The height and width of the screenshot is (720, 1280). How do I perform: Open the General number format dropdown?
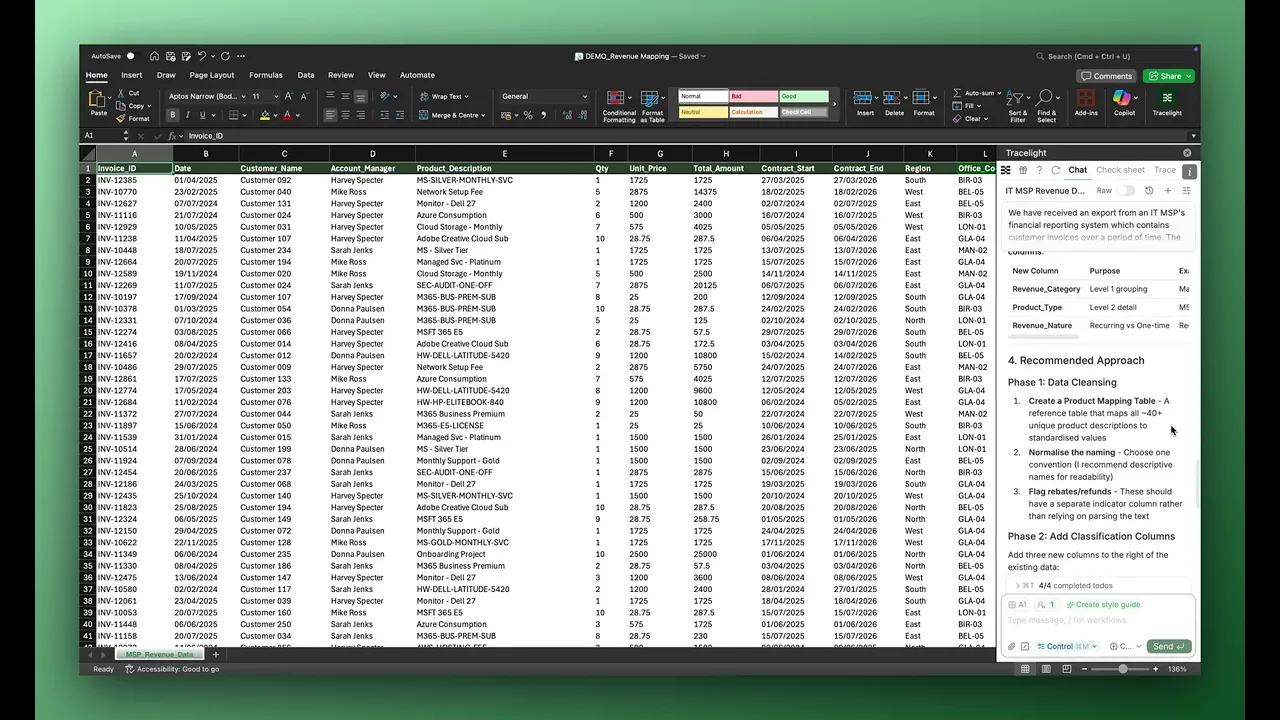pyautogui.click(x=585, y=96)
